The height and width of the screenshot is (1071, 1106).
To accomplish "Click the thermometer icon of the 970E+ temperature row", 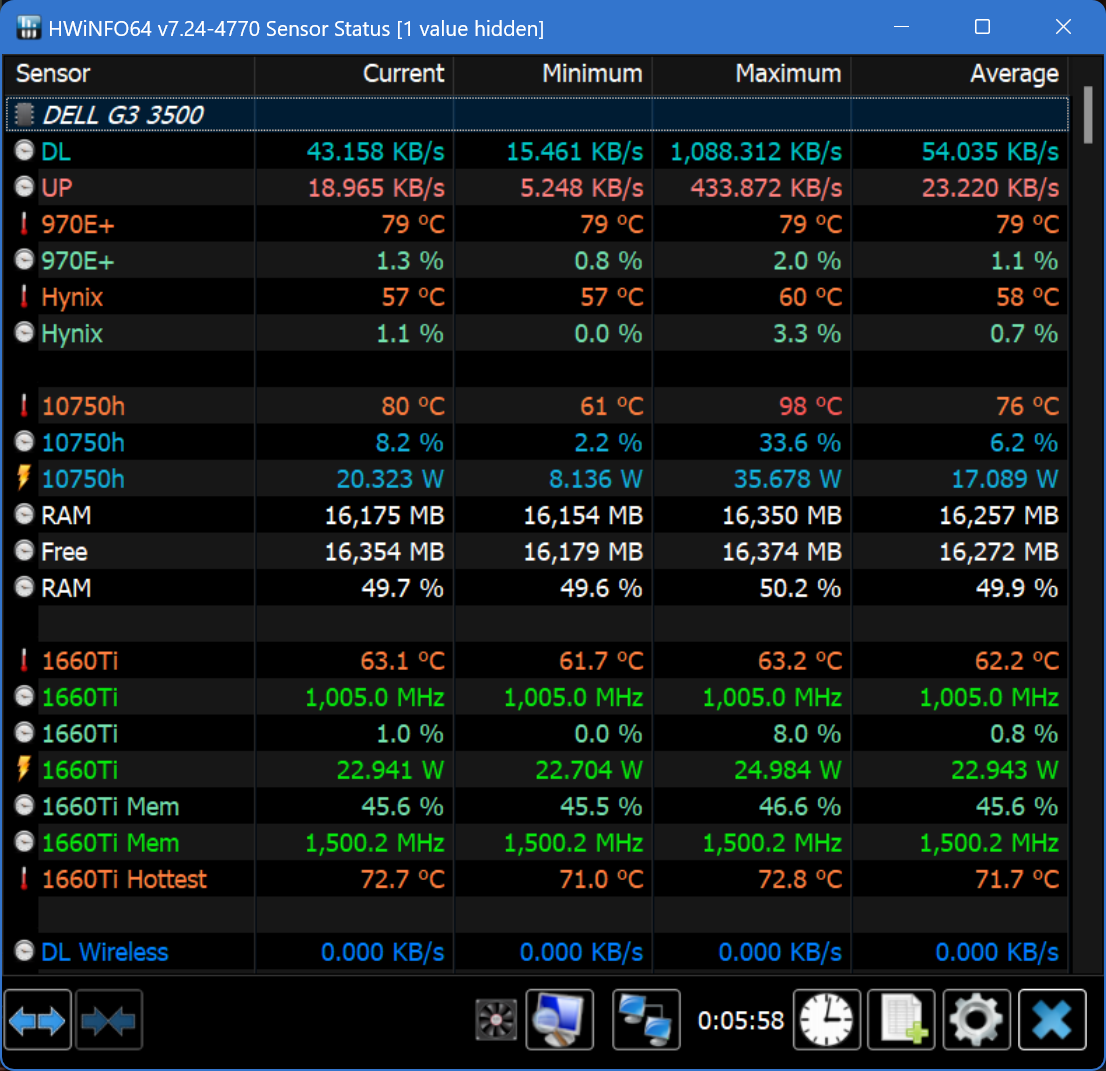I will coord(24,224).
